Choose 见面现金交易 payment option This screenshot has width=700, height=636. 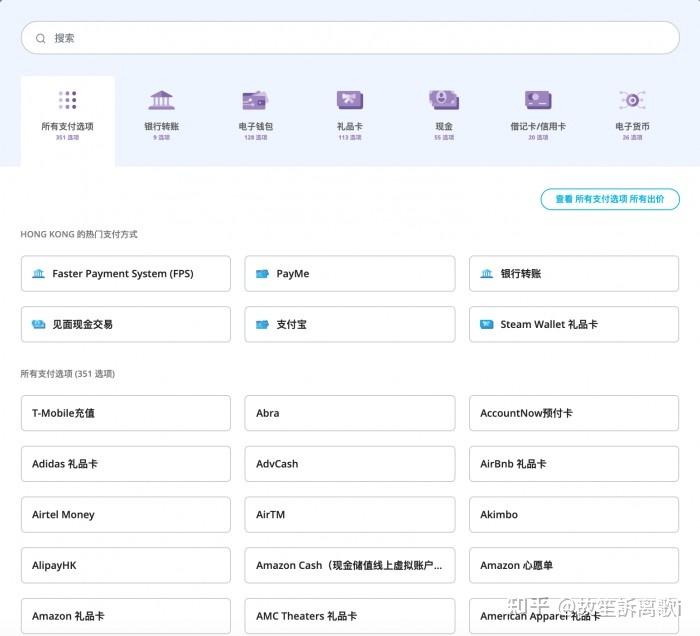tap(126, 324)
